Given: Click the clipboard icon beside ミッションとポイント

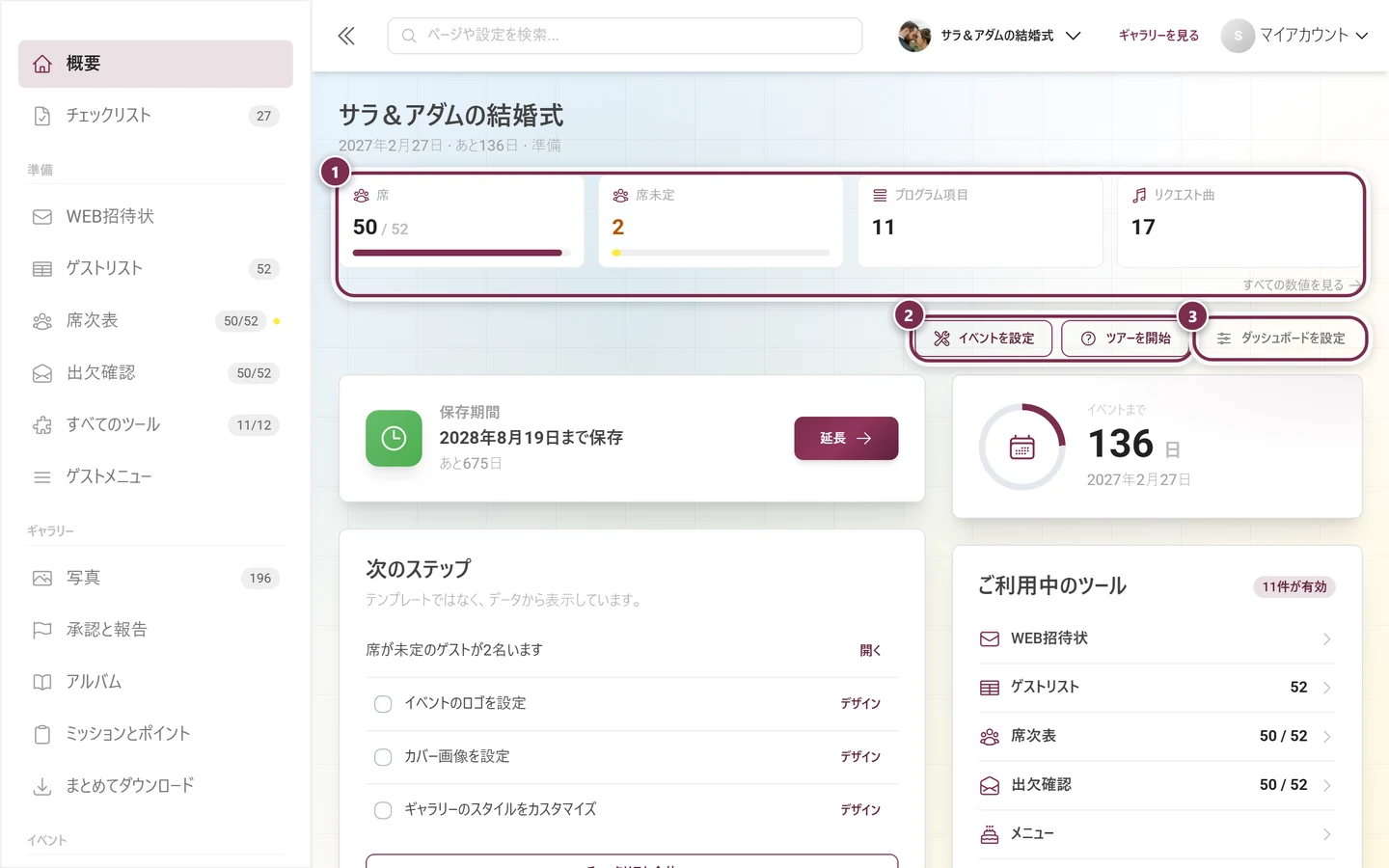Looking at the screenshot, I should point(42,735).
